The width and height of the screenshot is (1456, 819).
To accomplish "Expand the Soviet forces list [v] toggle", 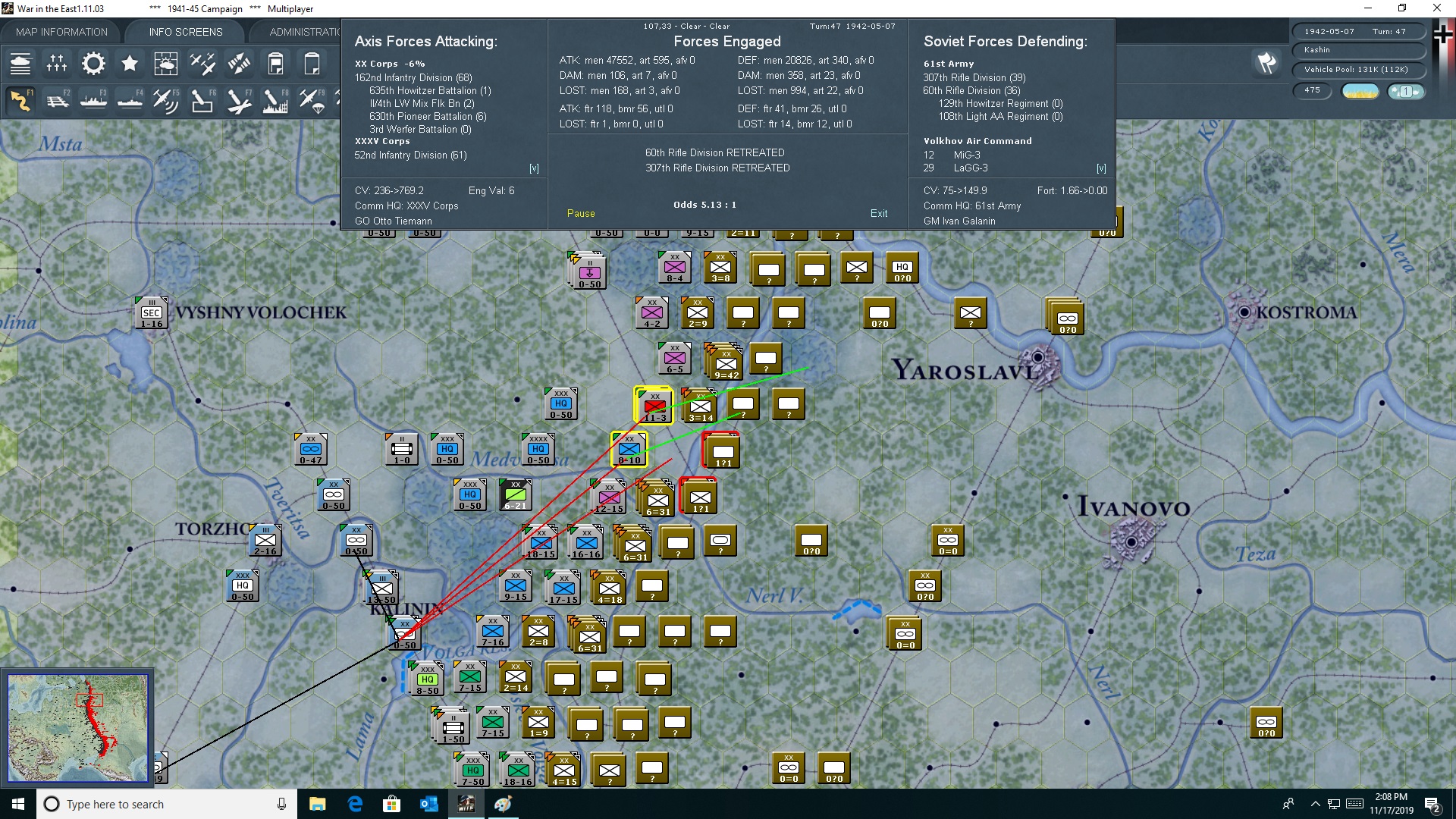I will pos(1101,168).
